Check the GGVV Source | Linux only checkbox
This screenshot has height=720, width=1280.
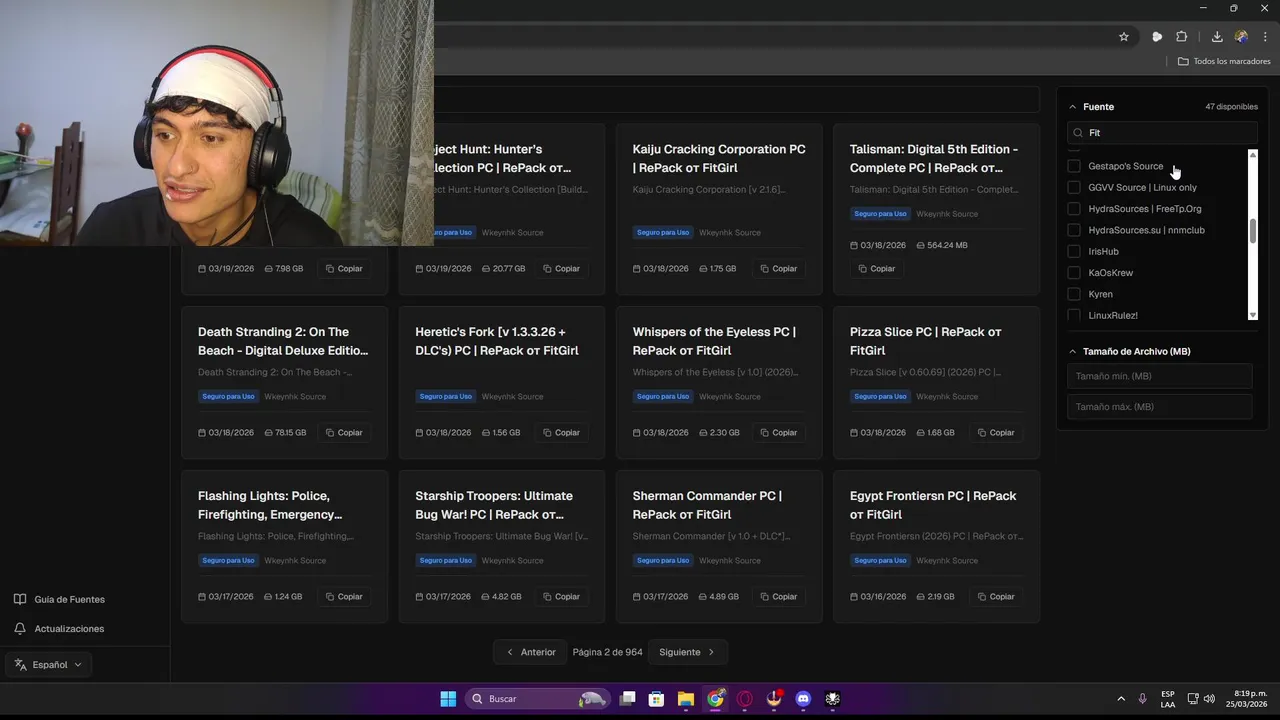[1074, 188]
